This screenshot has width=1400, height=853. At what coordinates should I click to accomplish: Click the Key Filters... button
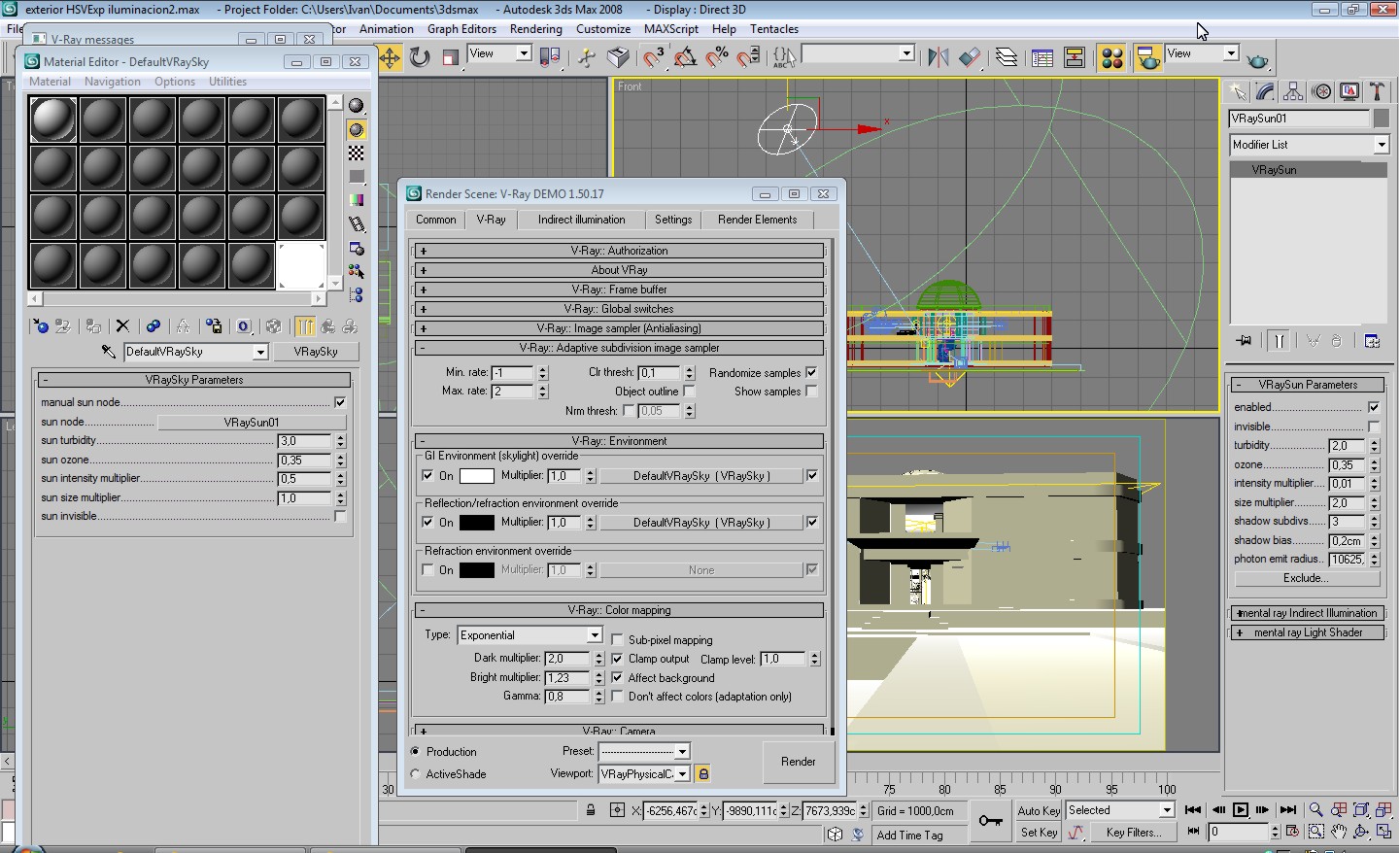click(1132, 832)
